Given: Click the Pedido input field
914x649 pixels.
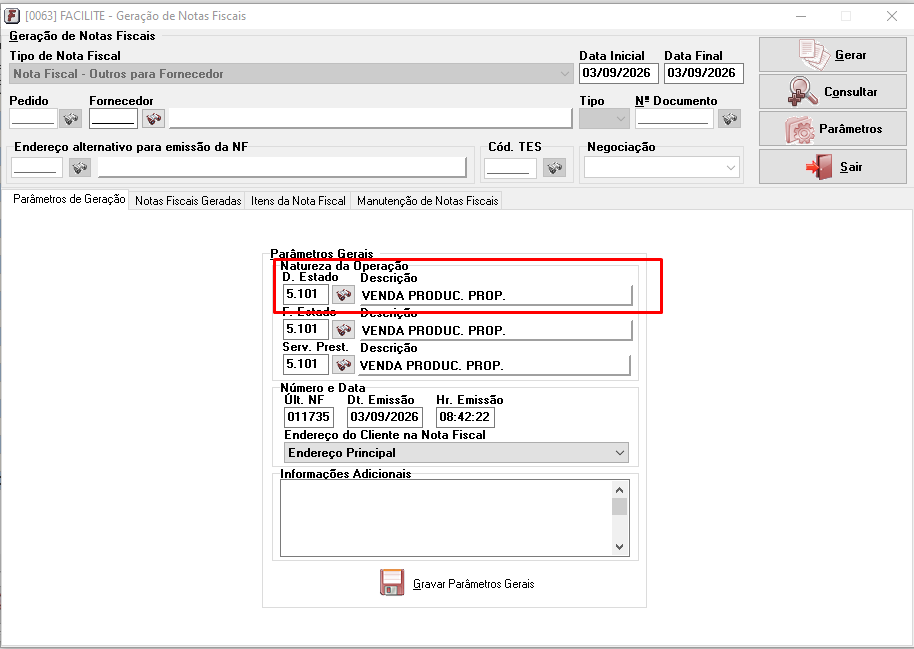Looking at the screenshot, I should (x=33, y=118).
